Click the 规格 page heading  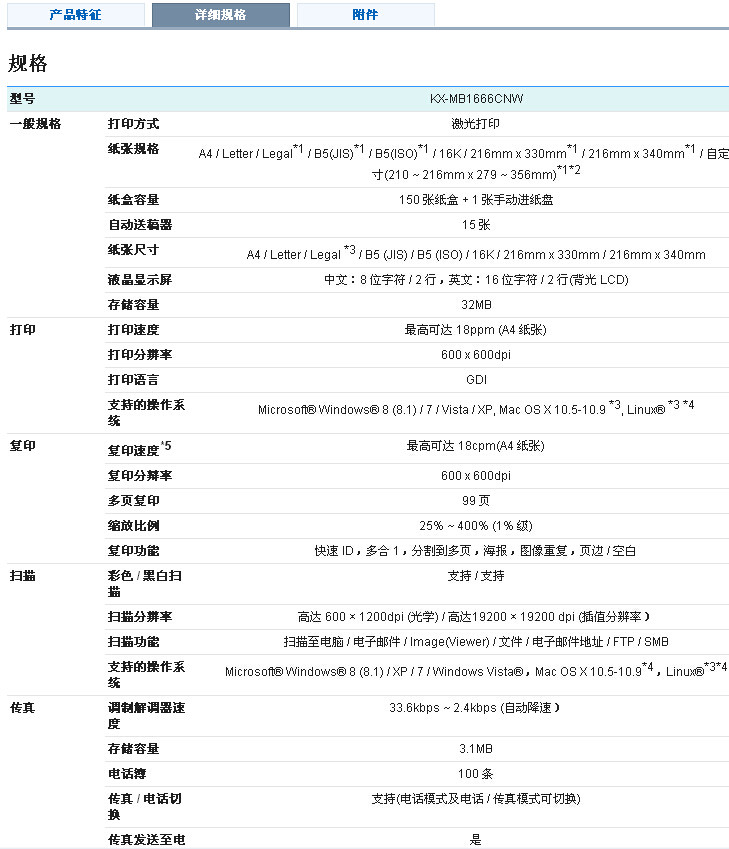click(28, 64)
